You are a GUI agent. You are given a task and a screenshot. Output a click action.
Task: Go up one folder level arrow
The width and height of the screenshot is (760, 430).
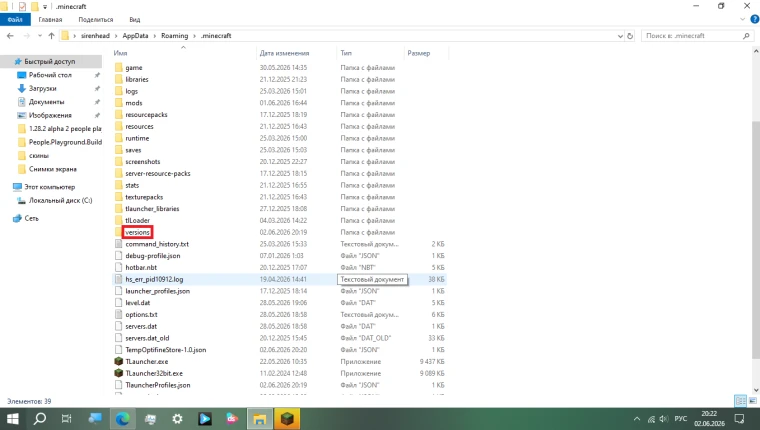51,35
